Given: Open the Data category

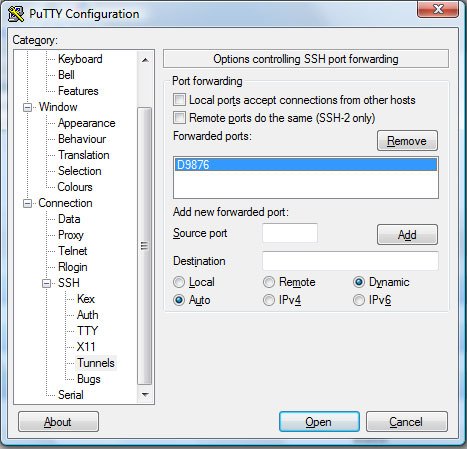Looking at the screenshot, I should [69, 219].
